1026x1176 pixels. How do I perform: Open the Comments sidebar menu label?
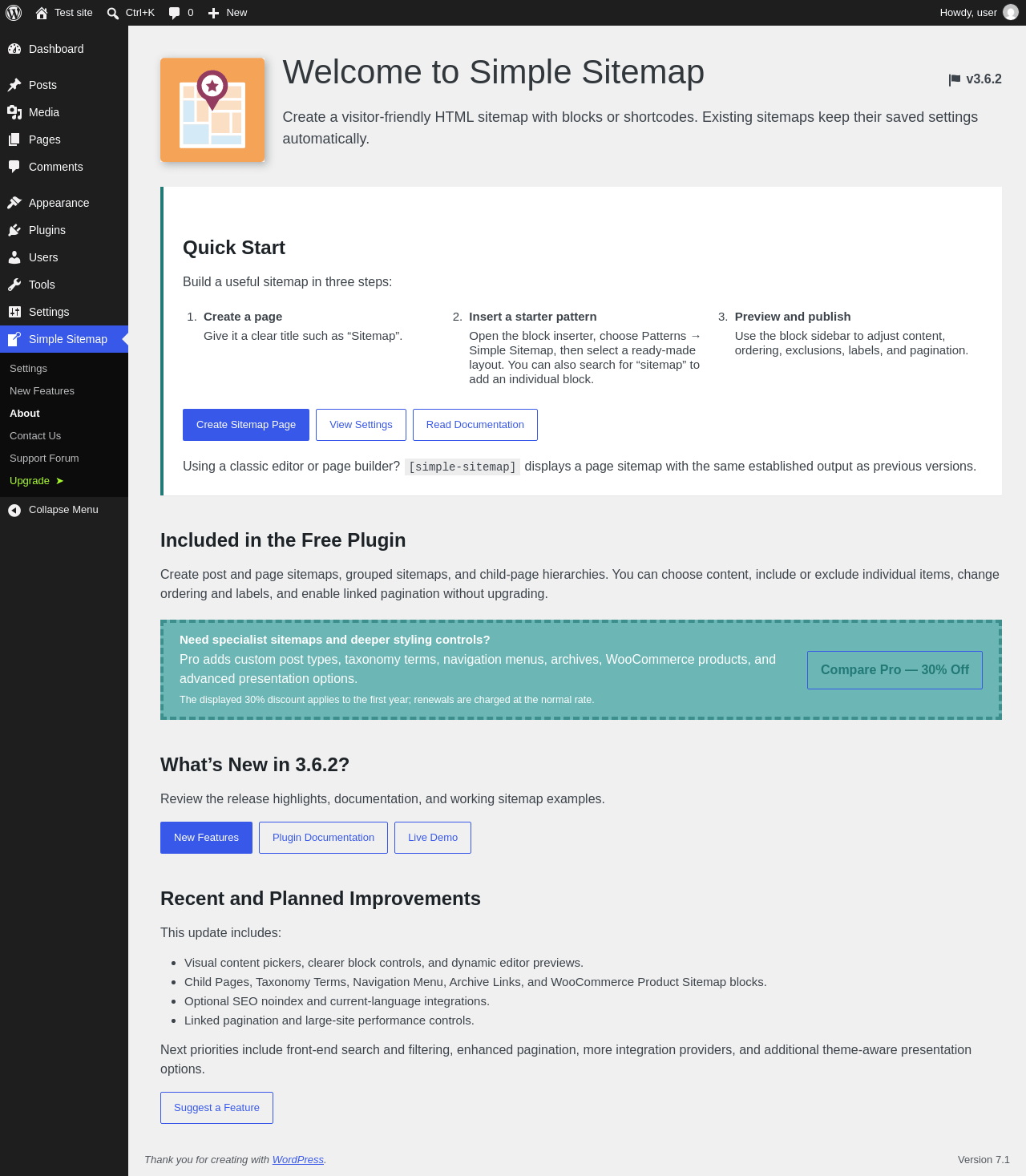click(56, 167)
